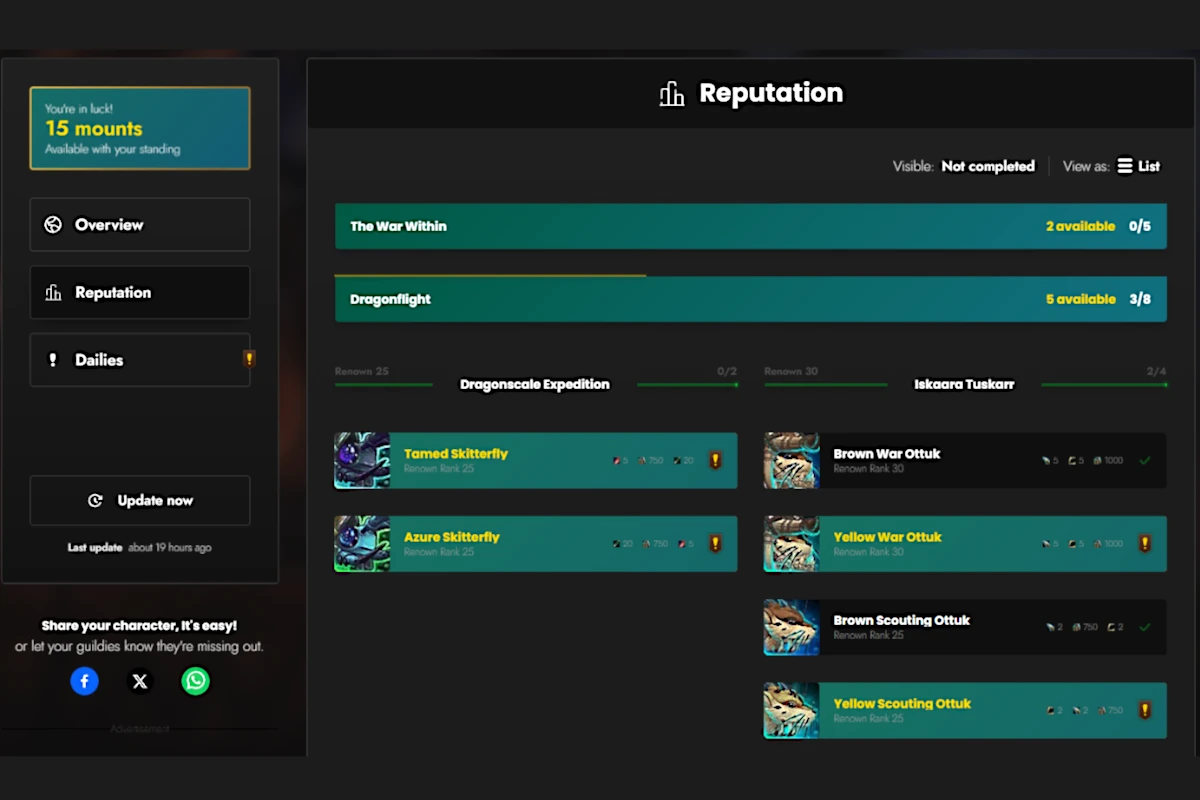Click the exclamation badge on Dailies
Screen dimensions: 1200x800
coord(248,358)
